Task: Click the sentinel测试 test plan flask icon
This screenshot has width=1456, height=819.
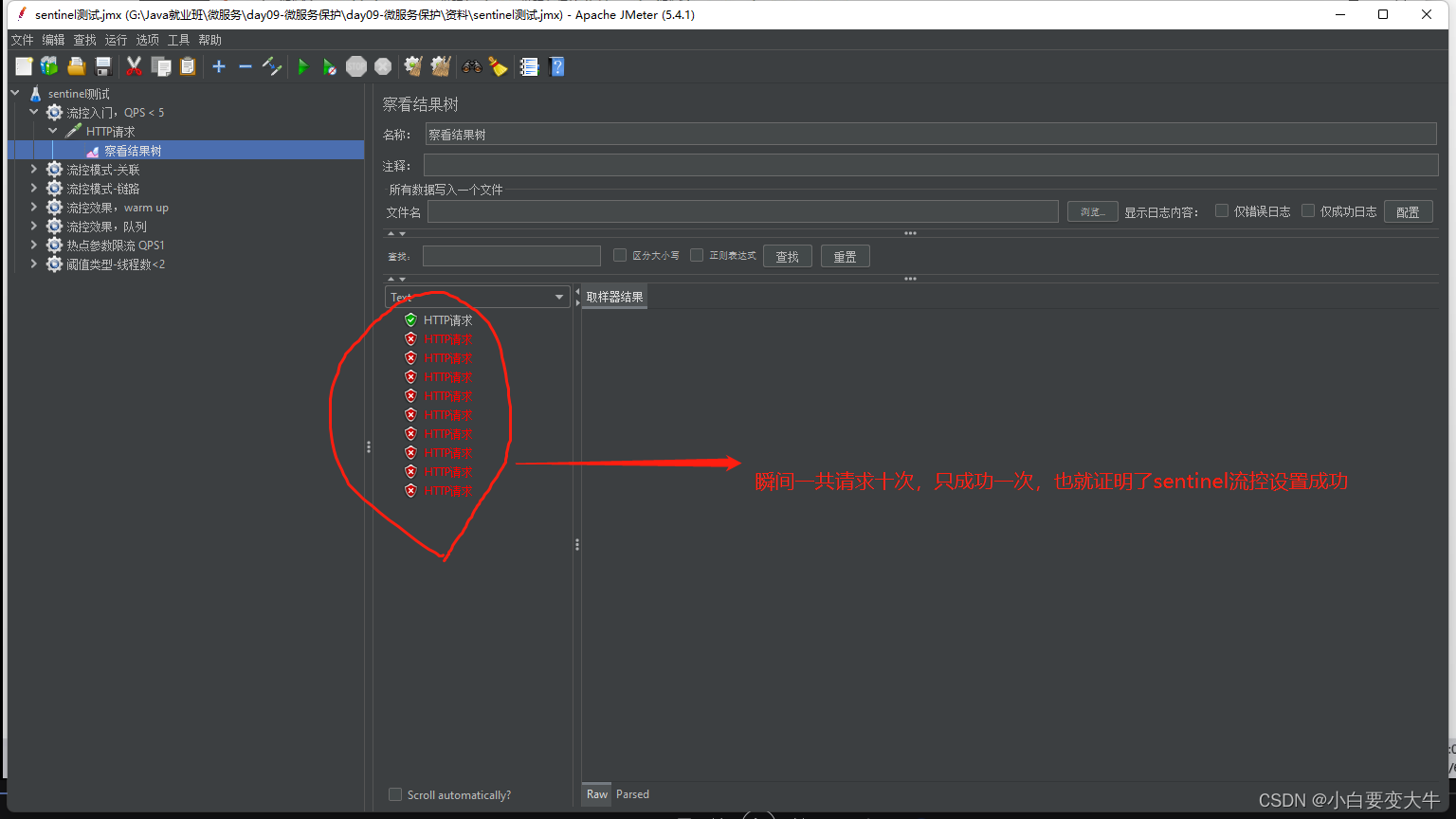Action: click(x=36, y=94)
